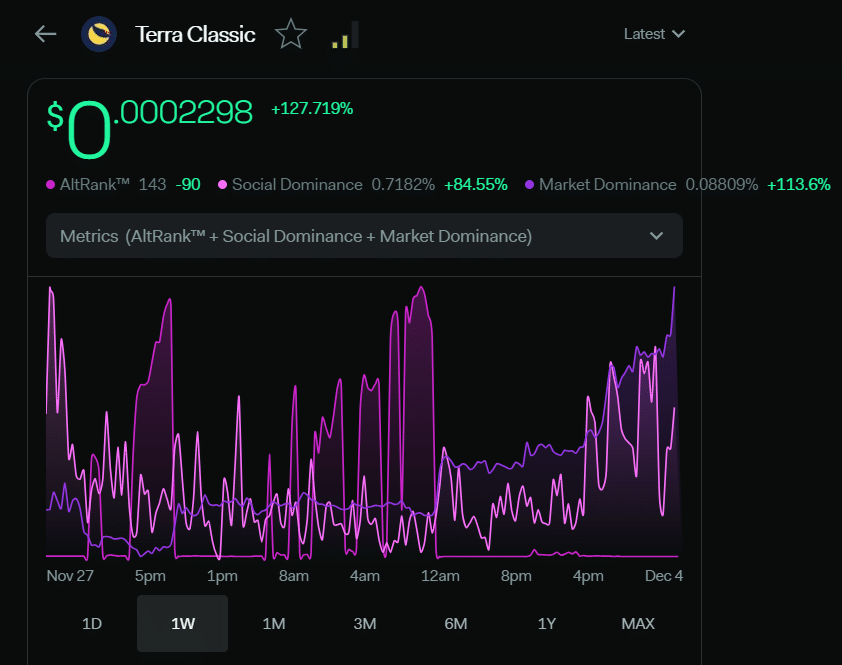This screenshot has width=842, height=665.
Task: Click the 5pm axis label
Action: coord(150,576)
